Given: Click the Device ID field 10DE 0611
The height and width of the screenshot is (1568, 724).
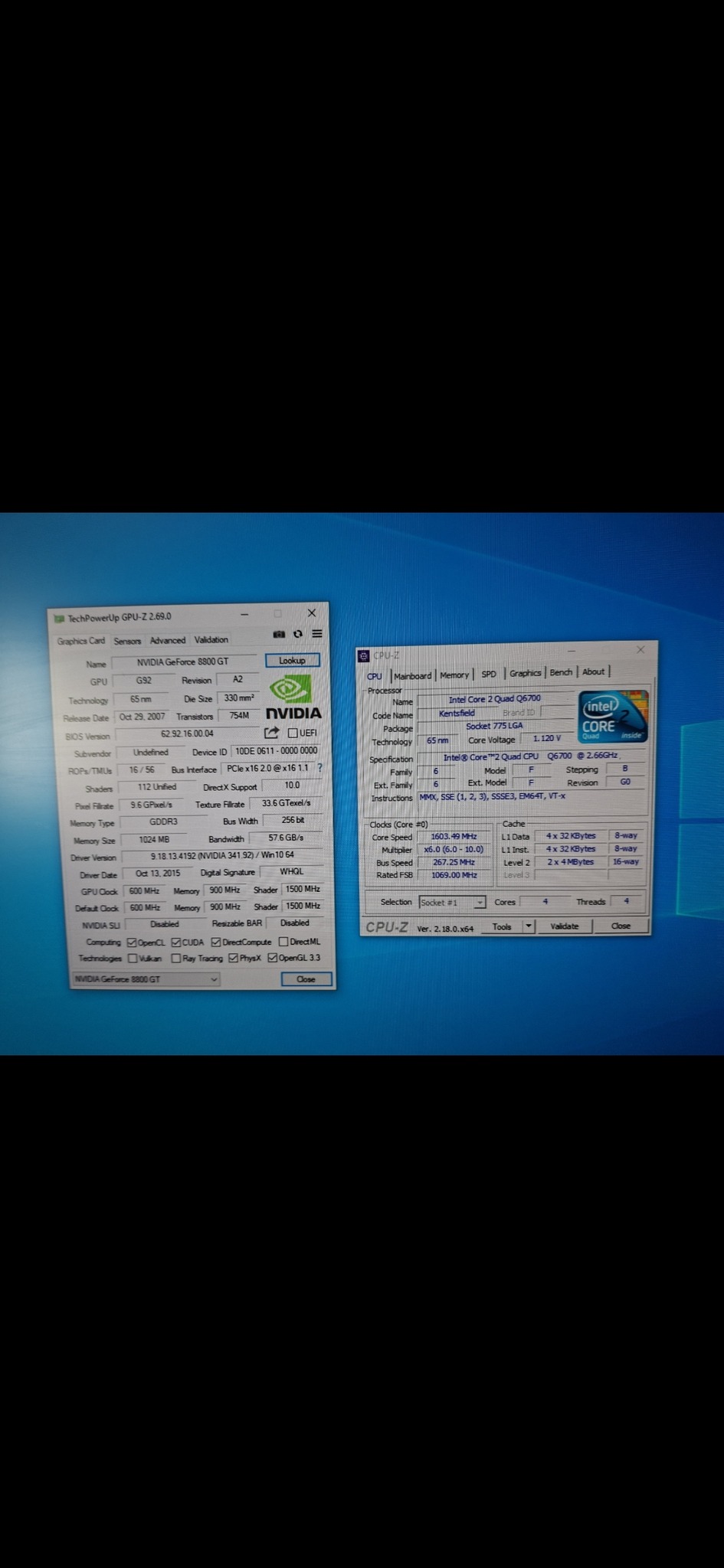Looking at the screenshot, I should [276, 751].
